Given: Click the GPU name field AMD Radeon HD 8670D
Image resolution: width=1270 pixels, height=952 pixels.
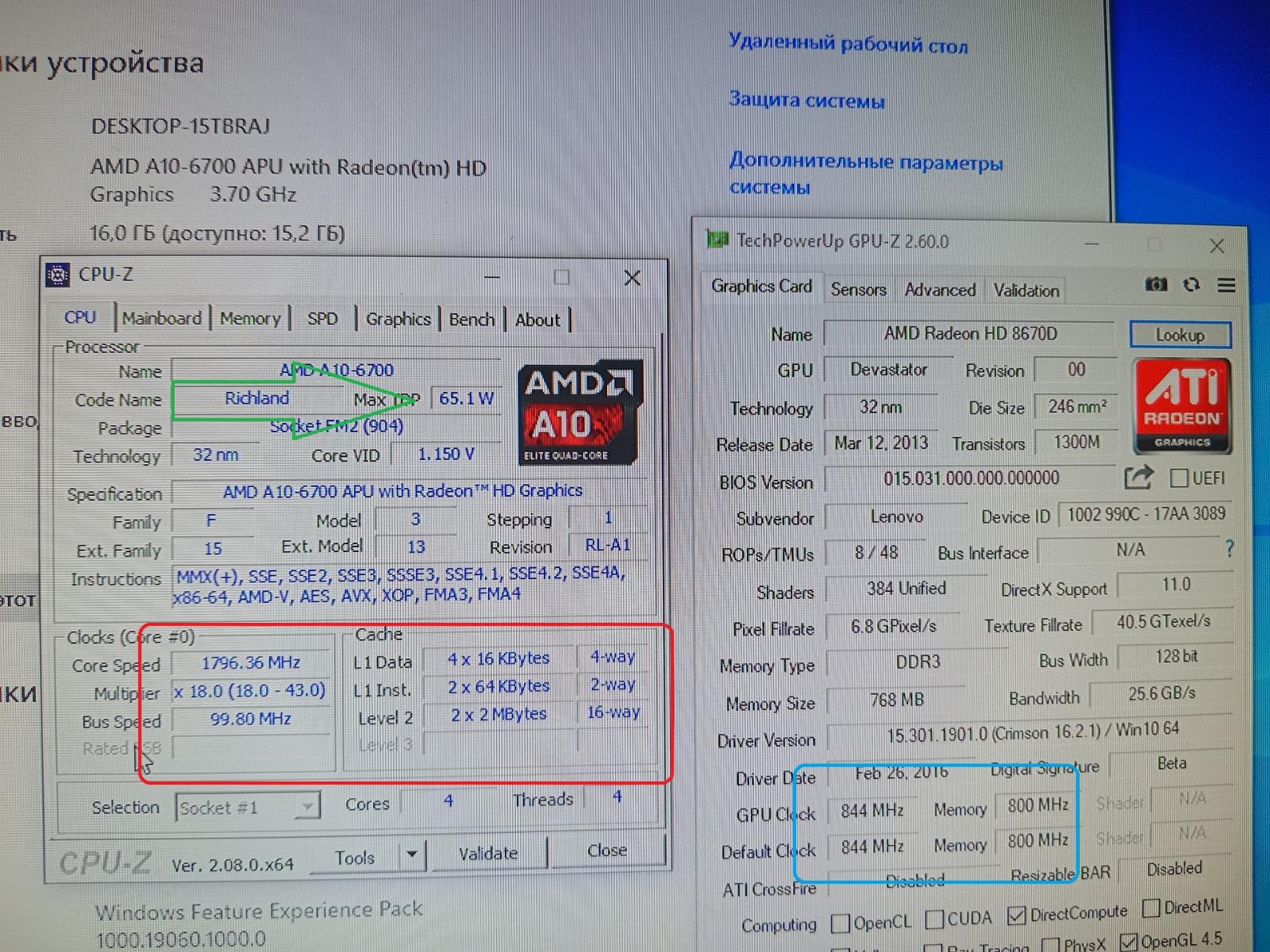Looking at the screenshot, I should tap(971, 333).
